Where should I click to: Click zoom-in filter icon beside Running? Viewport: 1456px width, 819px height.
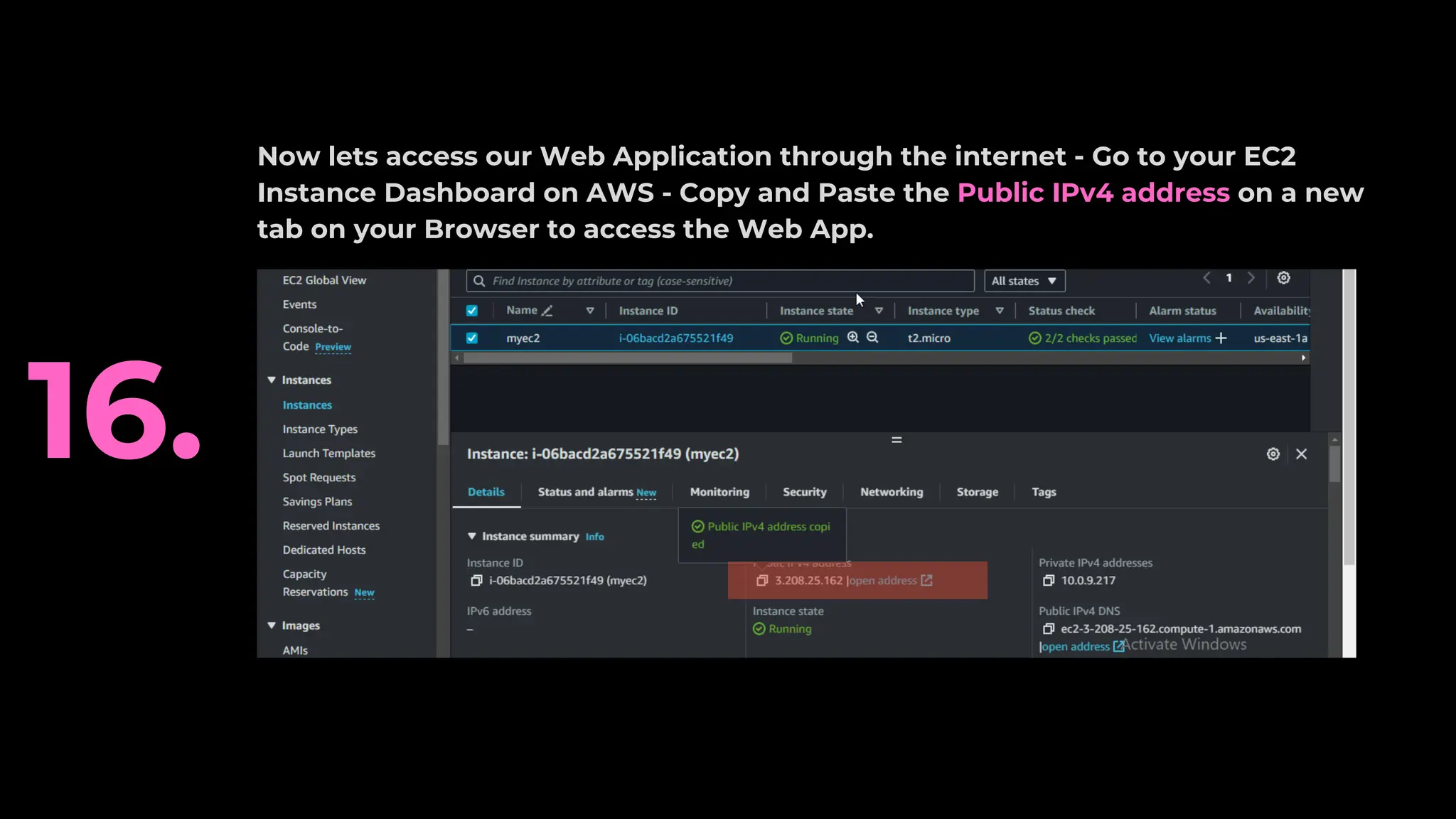point(853,338)
